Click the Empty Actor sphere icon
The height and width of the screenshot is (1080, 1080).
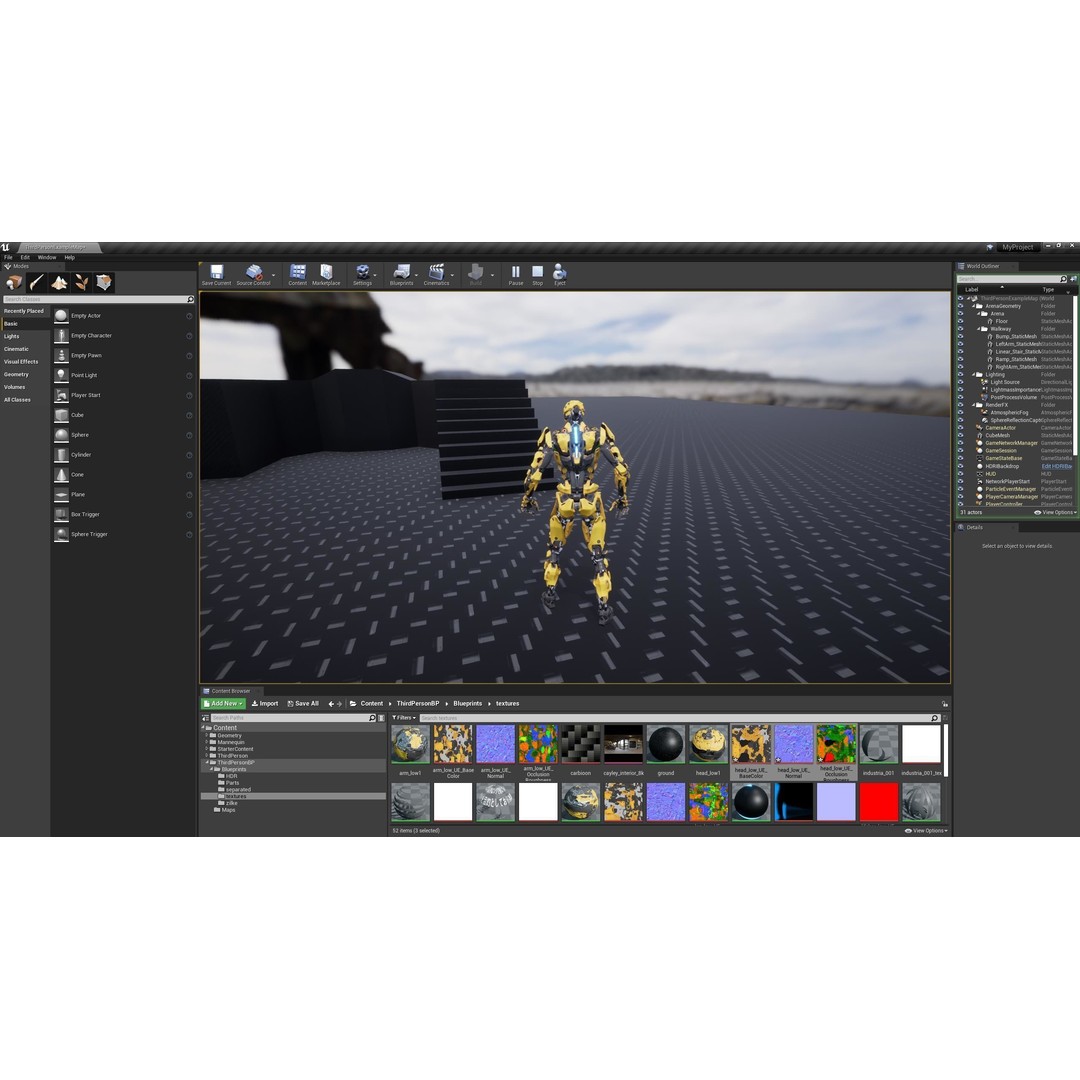tap(61, 315)
